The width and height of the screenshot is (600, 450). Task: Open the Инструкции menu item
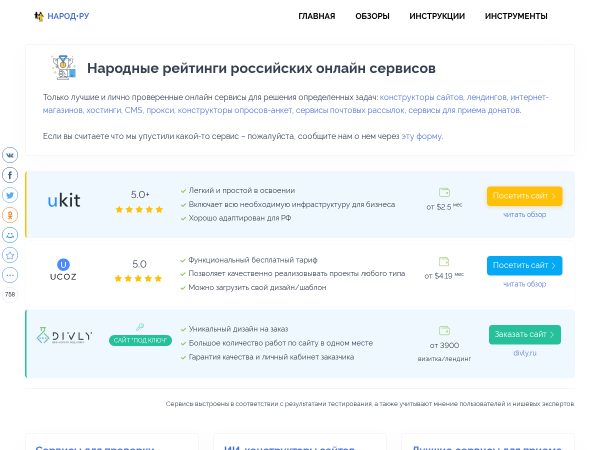pos(437,16)
